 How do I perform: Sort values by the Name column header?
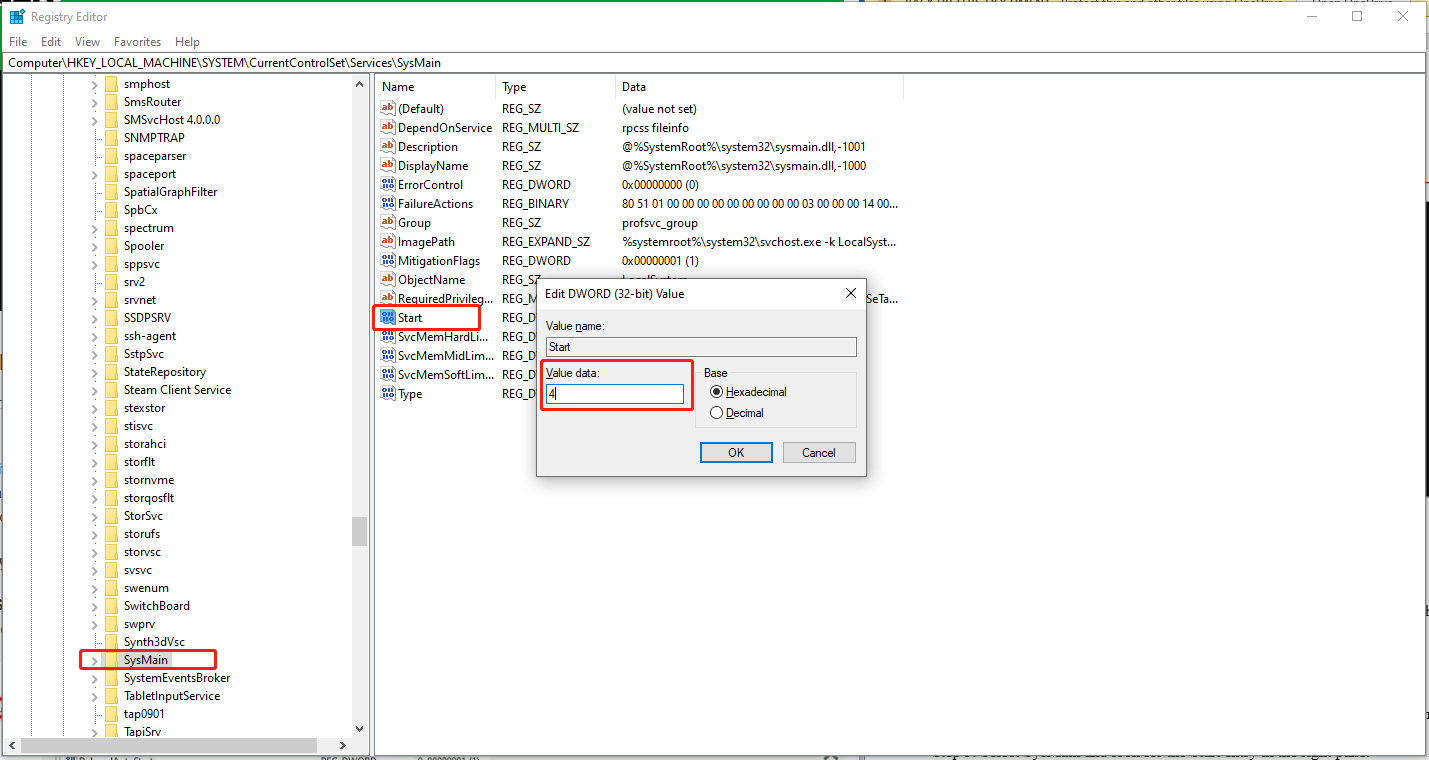point(436,87)
